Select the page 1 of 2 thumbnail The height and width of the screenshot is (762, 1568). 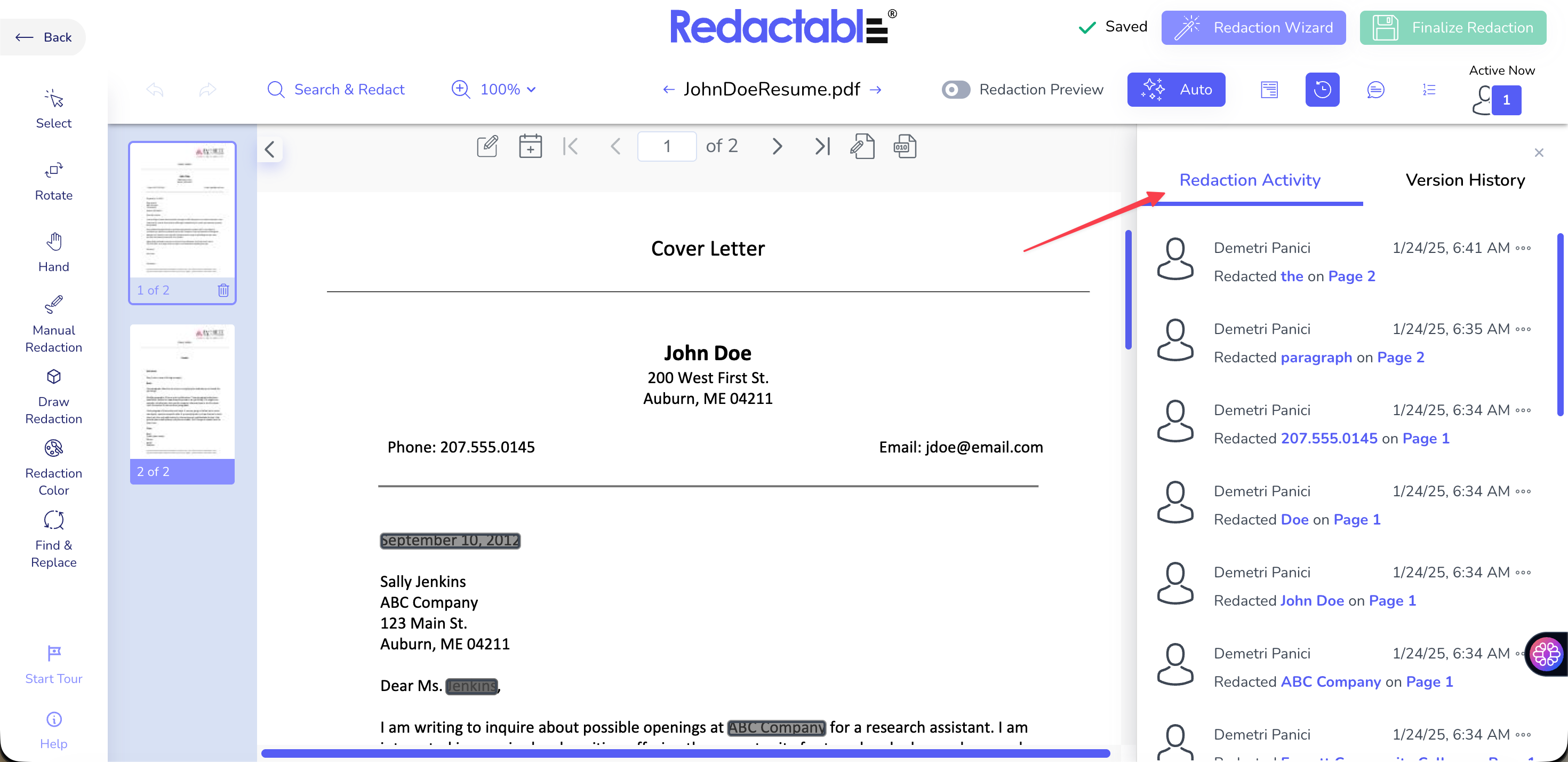pos(182,223)
